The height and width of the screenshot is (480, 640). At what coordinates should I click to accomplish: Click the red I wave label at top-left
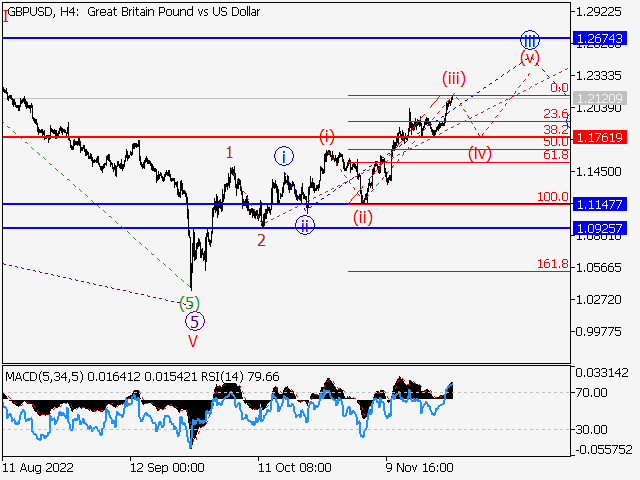5,16
